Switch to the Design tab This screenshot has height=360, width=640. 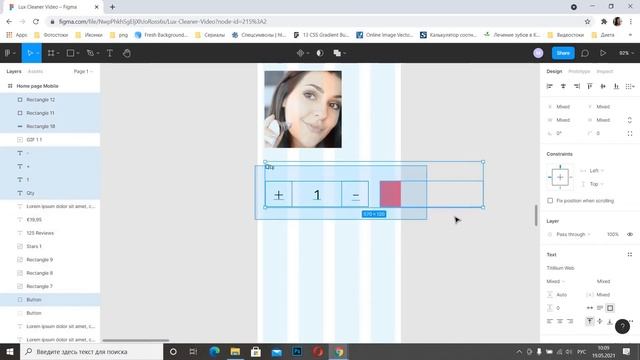tap(554, 71)
